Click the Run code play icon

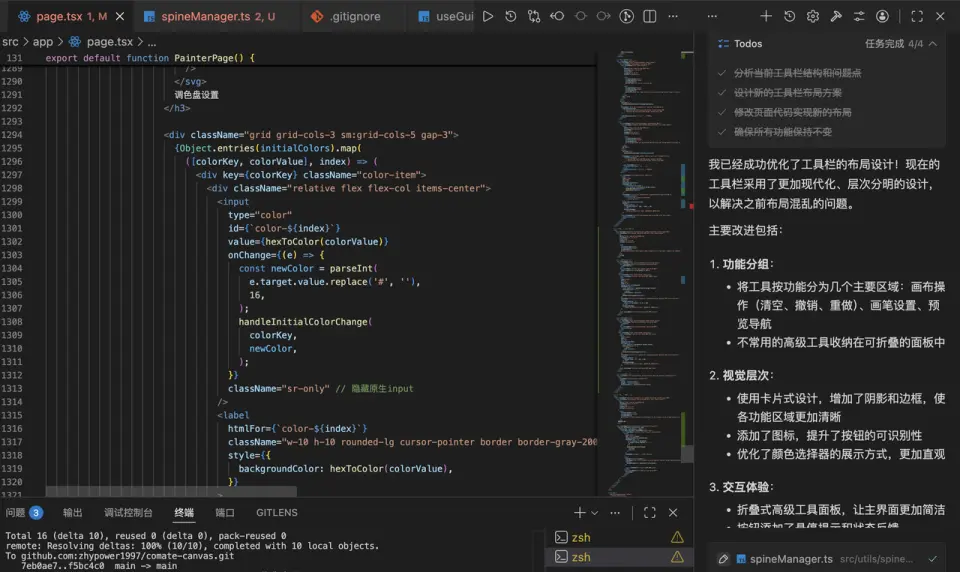tap(488, 17)
